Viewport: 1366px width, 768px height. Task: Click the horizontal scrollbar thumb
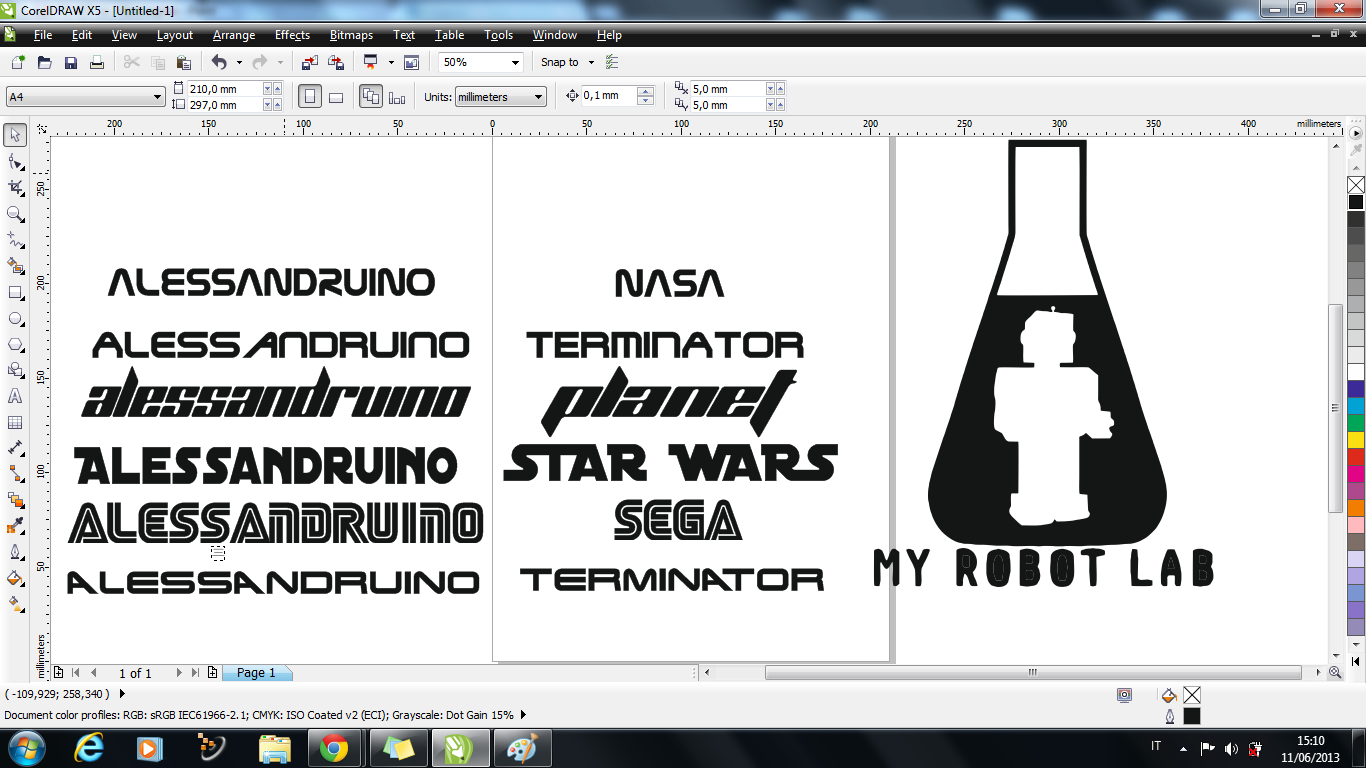(x=1033, y=673)
